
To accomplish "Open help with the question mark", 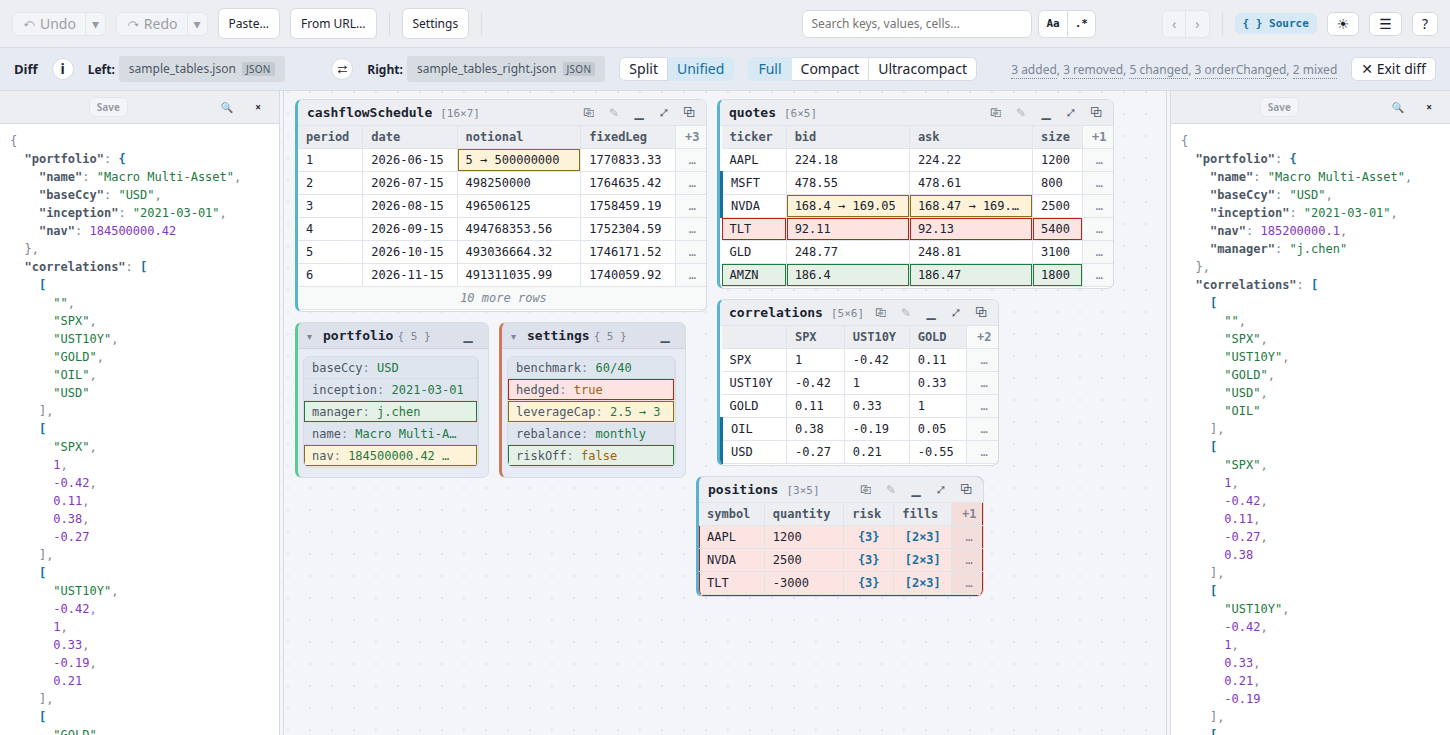I will pos(1424,24).
